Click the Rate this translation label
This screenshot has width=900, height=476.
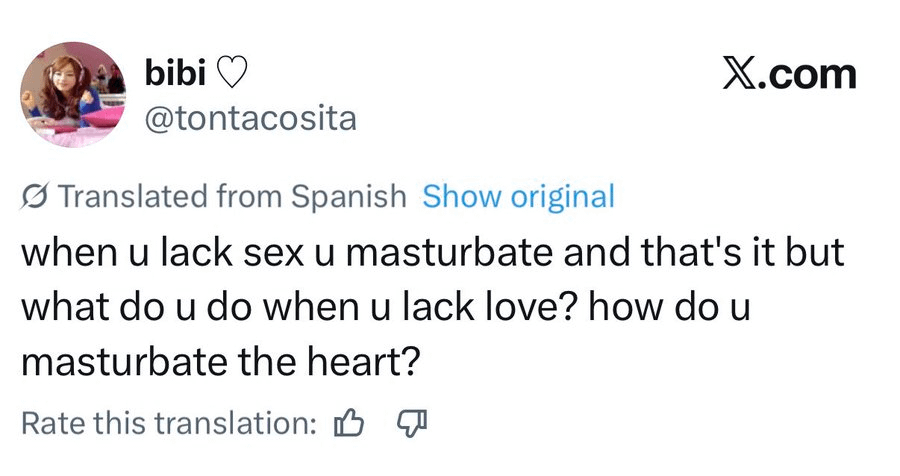pos(167,424)
